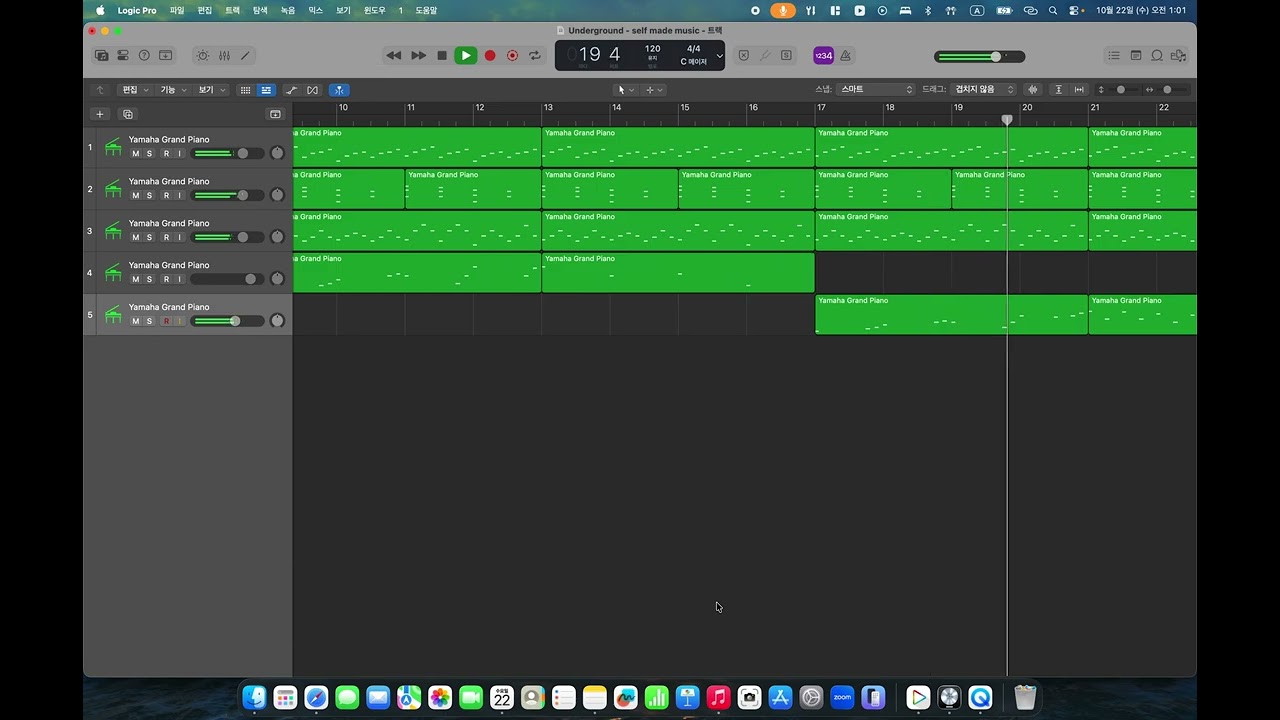This screenshot has height=720, width=1280.
Task: Toggle the metronome click
Action: pos(845,56)
